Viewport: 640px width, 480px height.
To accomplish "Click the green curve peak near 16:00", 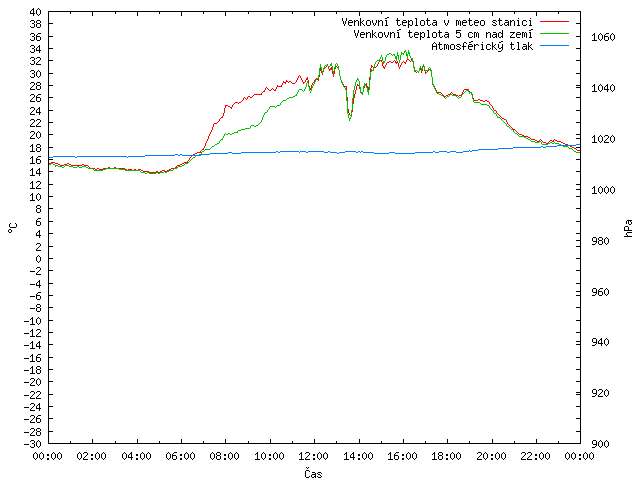I will tap(406, 51).
